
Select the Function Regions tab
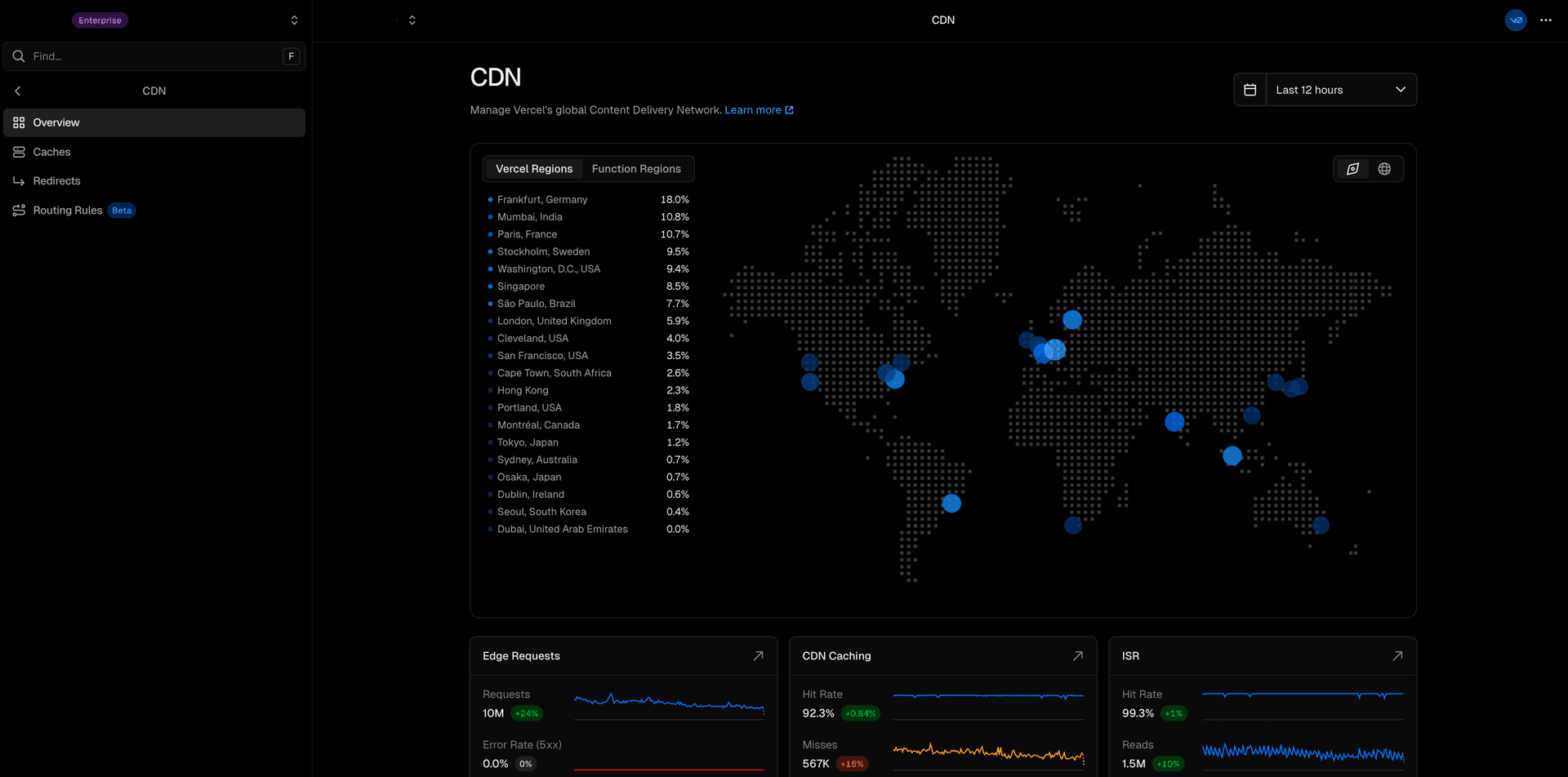[x=635, y=169]
